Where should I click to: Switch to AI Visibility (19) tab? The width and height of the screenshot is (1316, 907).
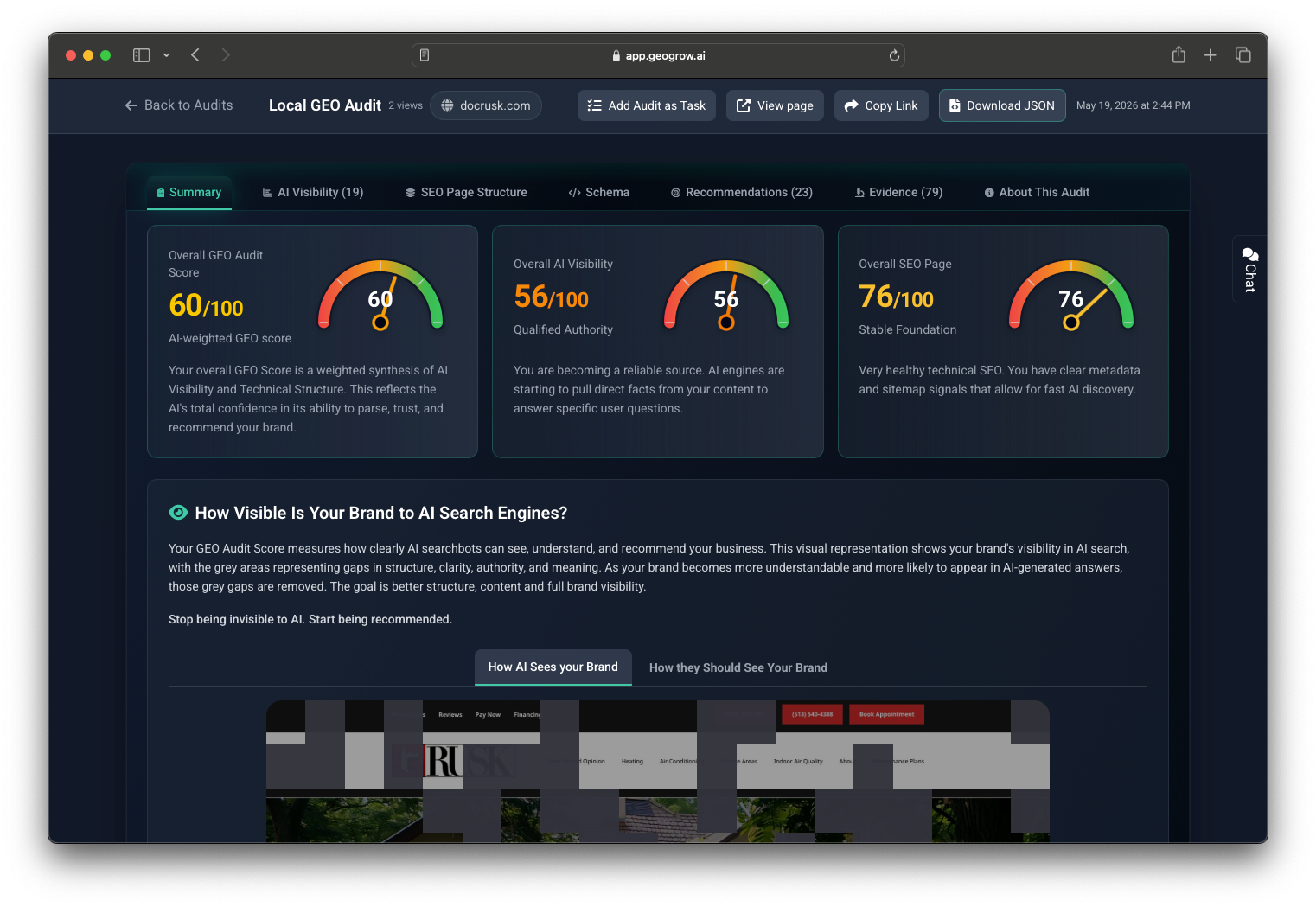313,193
